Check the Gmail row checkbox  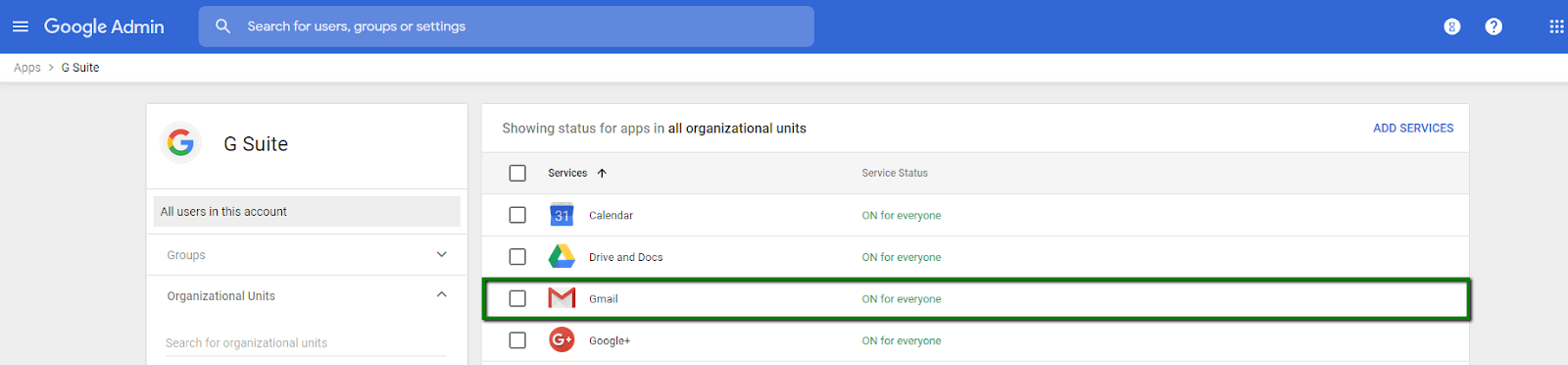517,298
